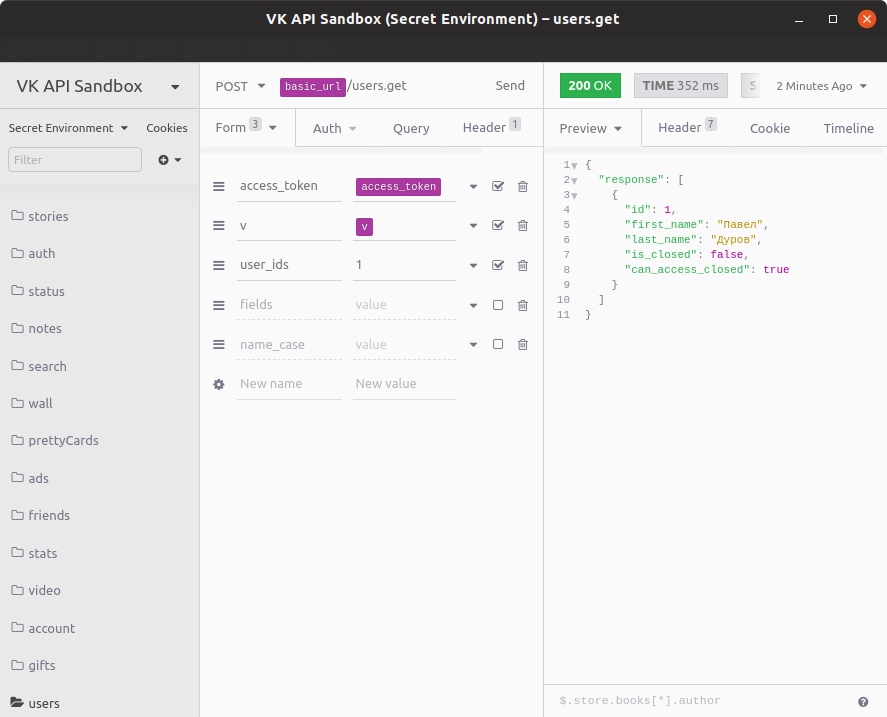
Task: Click the drag handle for fields row
Action: click(x=218, y=305)
